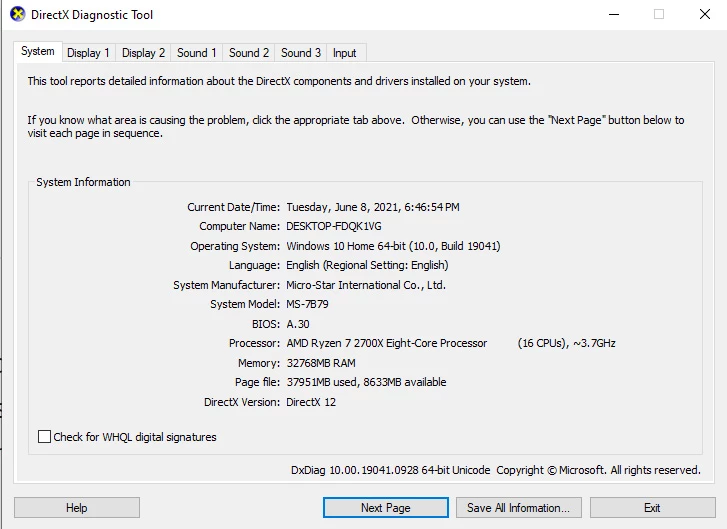
Task: Click the 'Language:' label
Action: (x=255, y=265)
